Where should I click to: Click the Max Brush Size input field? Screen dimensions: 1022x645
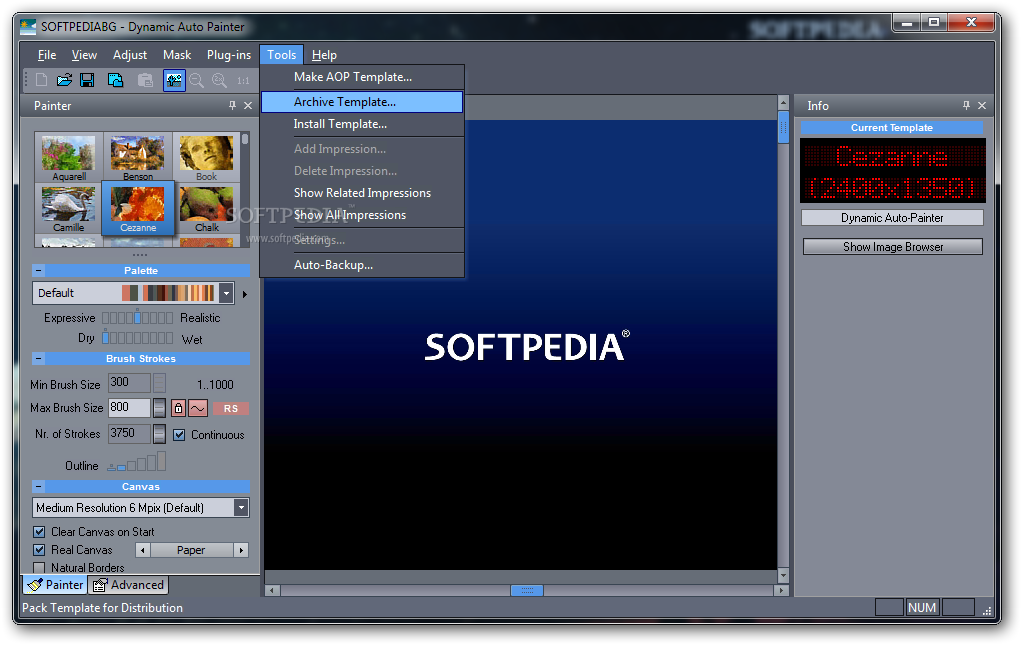click(x=129, y=408)
